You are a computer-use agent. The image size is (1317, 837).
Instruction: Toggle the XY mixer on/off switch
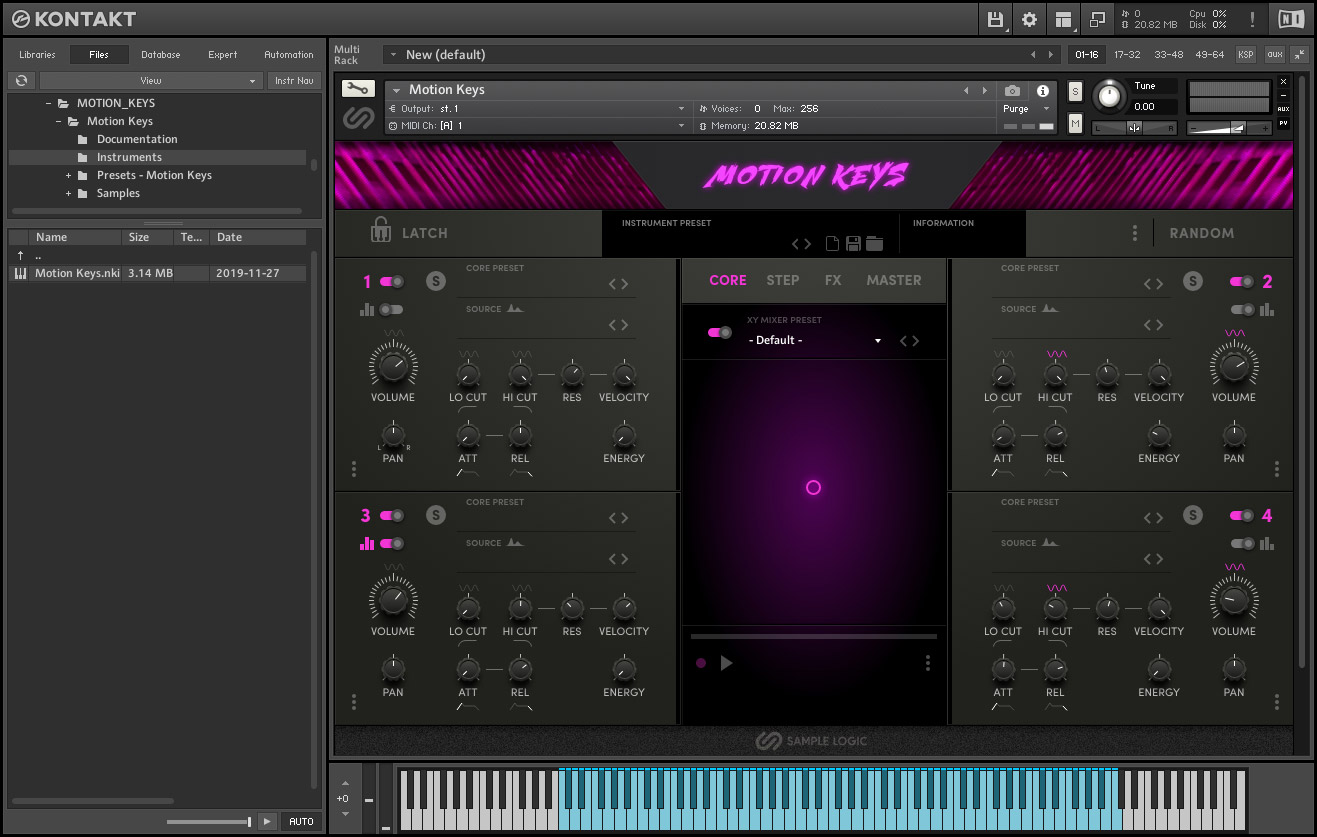720,332
